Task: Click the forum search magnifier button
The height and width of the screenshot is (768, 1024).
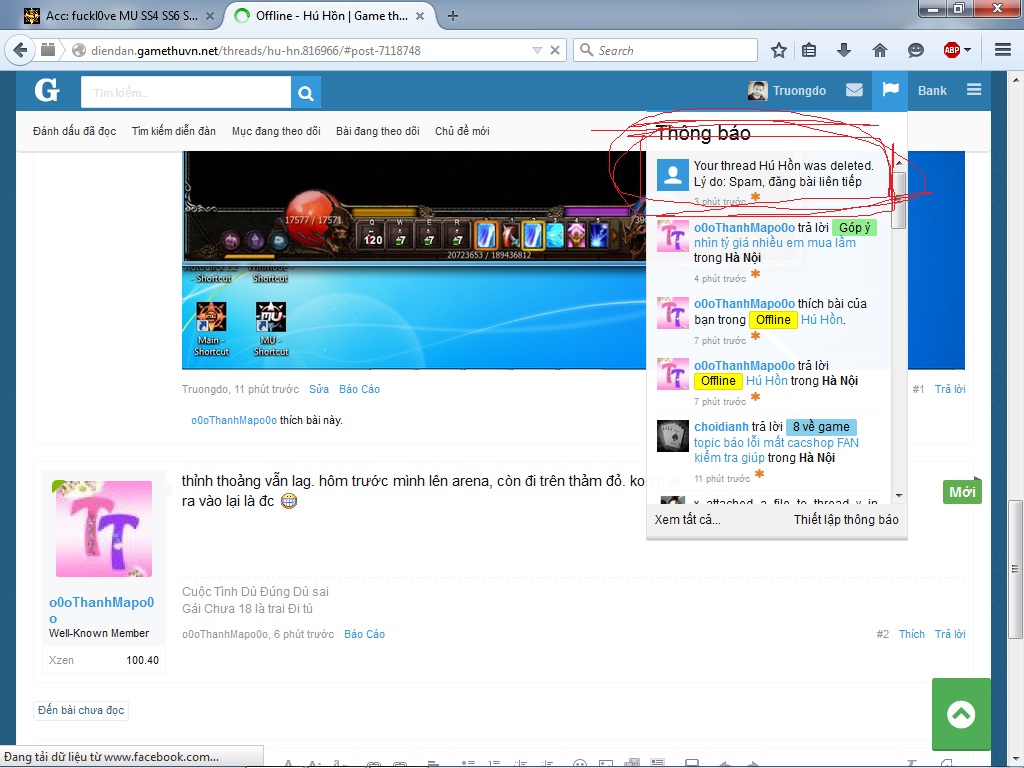Action: click(x=306, y=93)
